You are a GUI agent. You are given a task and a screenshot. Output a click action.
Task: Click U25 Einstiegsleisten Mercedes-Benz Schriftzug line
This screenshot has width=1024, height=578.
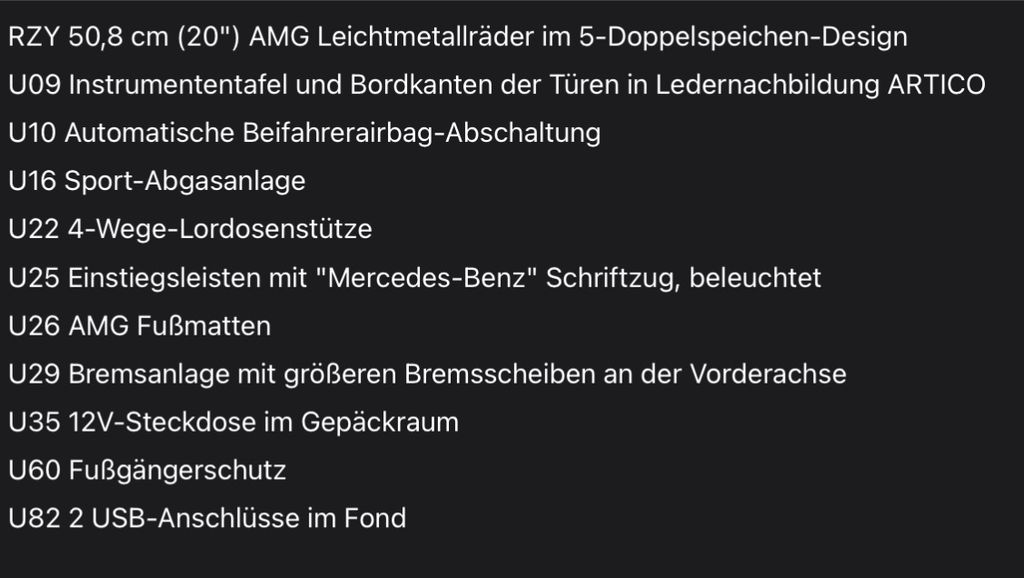(x=415, y=278)
